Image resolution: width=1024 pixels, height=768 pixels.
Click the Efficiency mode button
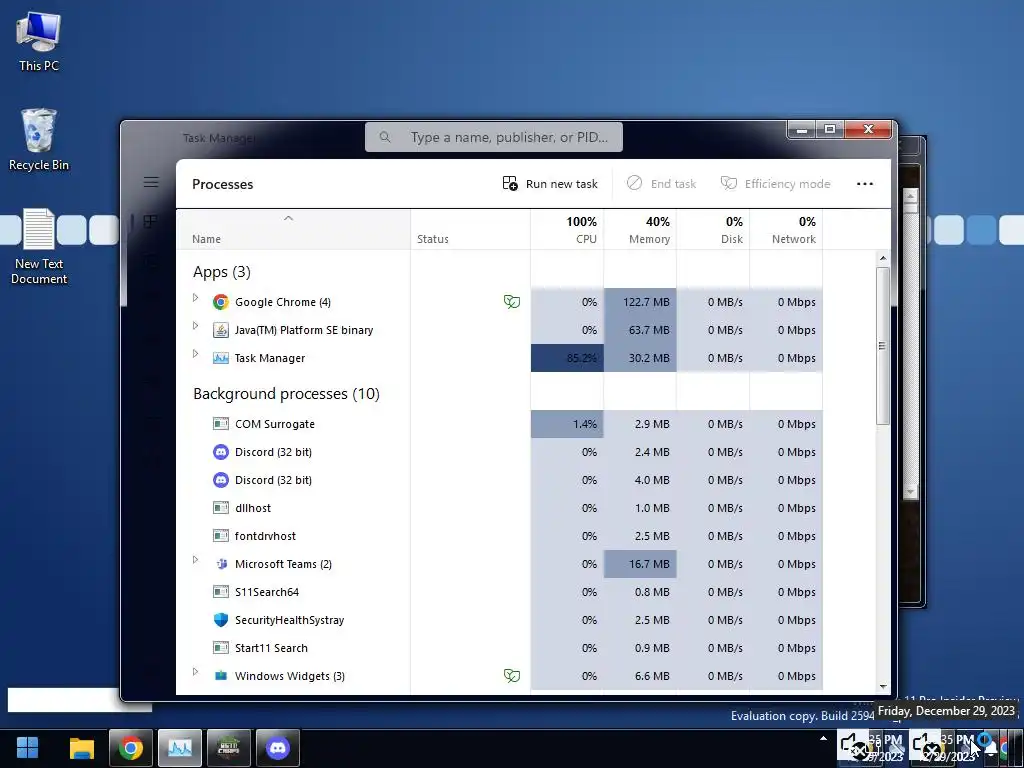[x=775, y=184]
